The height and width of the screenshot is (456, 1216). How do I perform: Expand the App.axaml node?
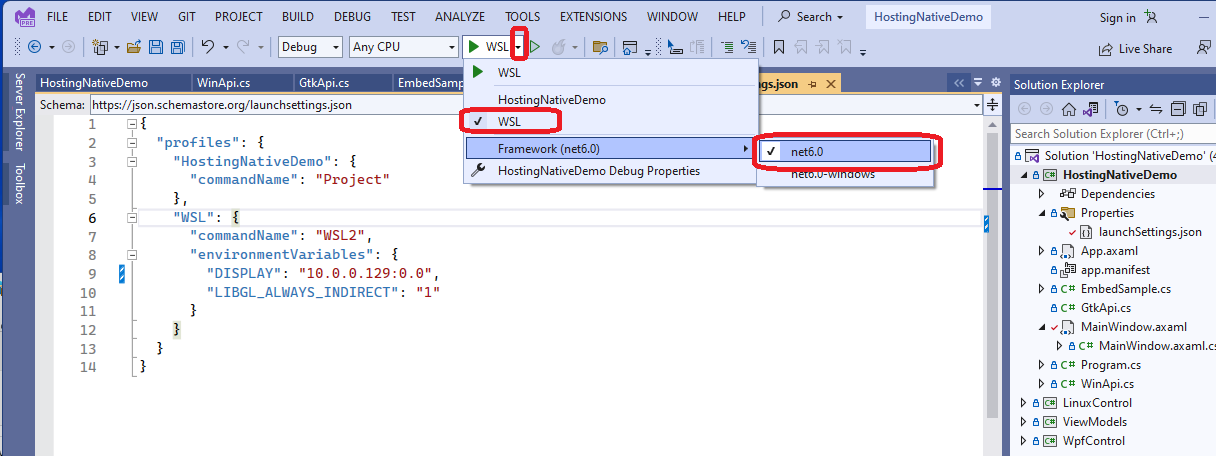[1041, 251]
